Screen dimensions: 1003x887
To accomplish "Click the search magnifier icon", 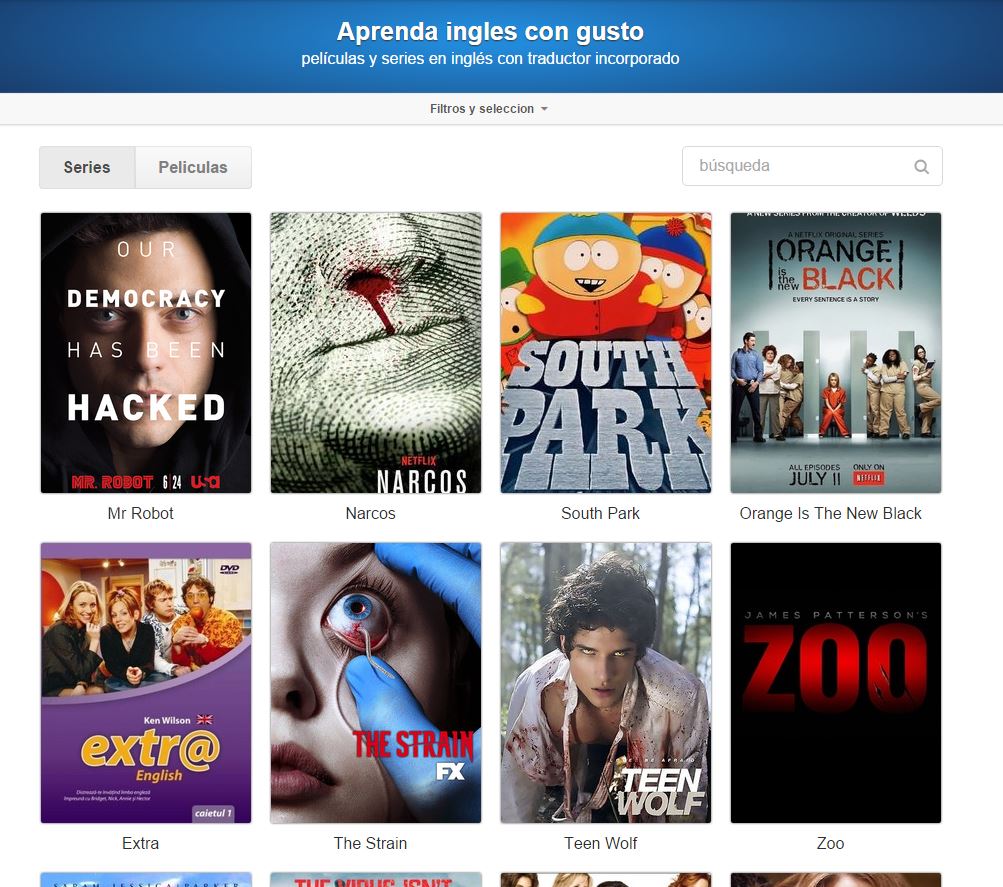I will [x=921, y=167].
